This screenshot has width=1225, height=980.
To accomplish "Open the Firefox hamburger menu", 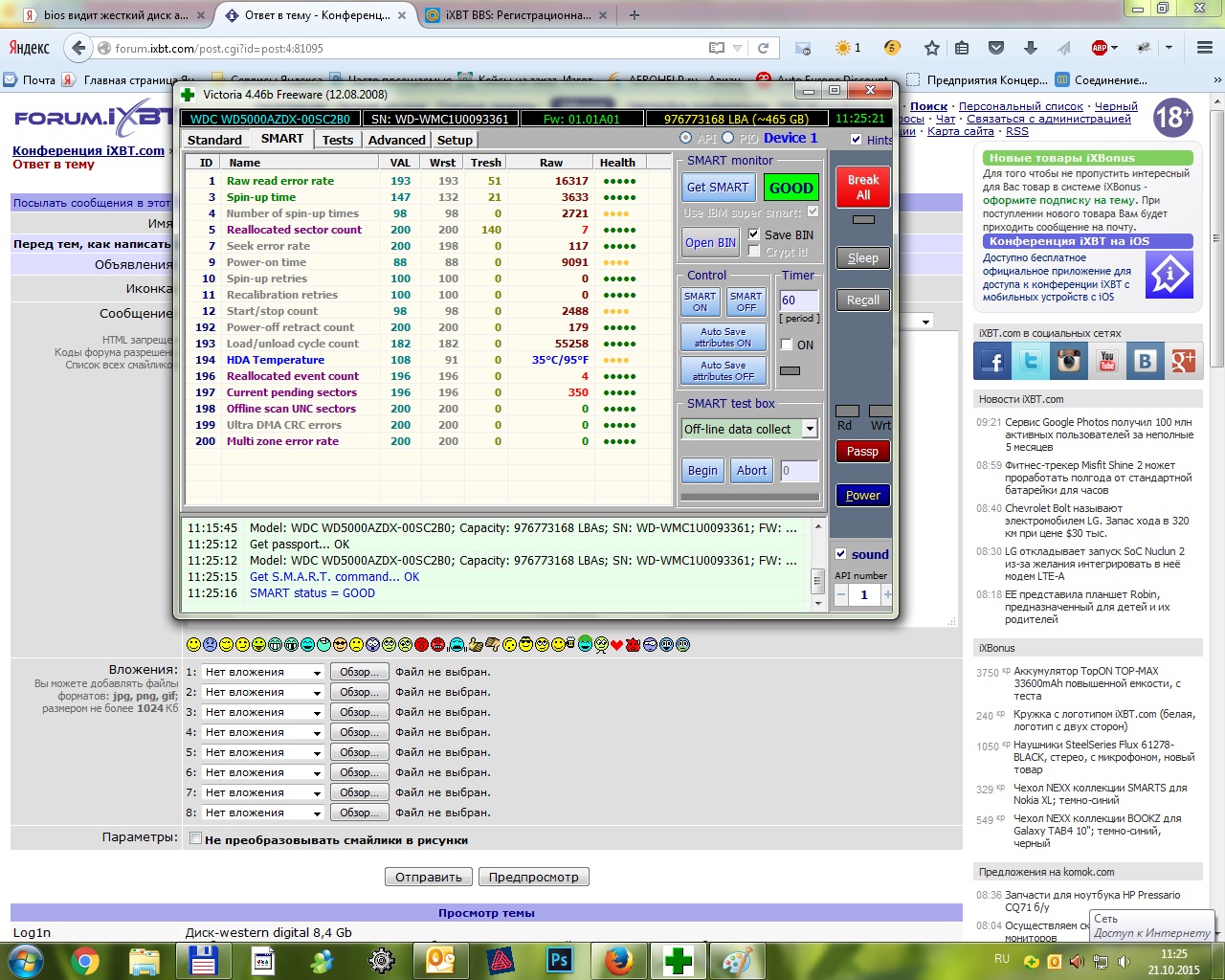I will pyautogui.click(x=1205, y=48).
